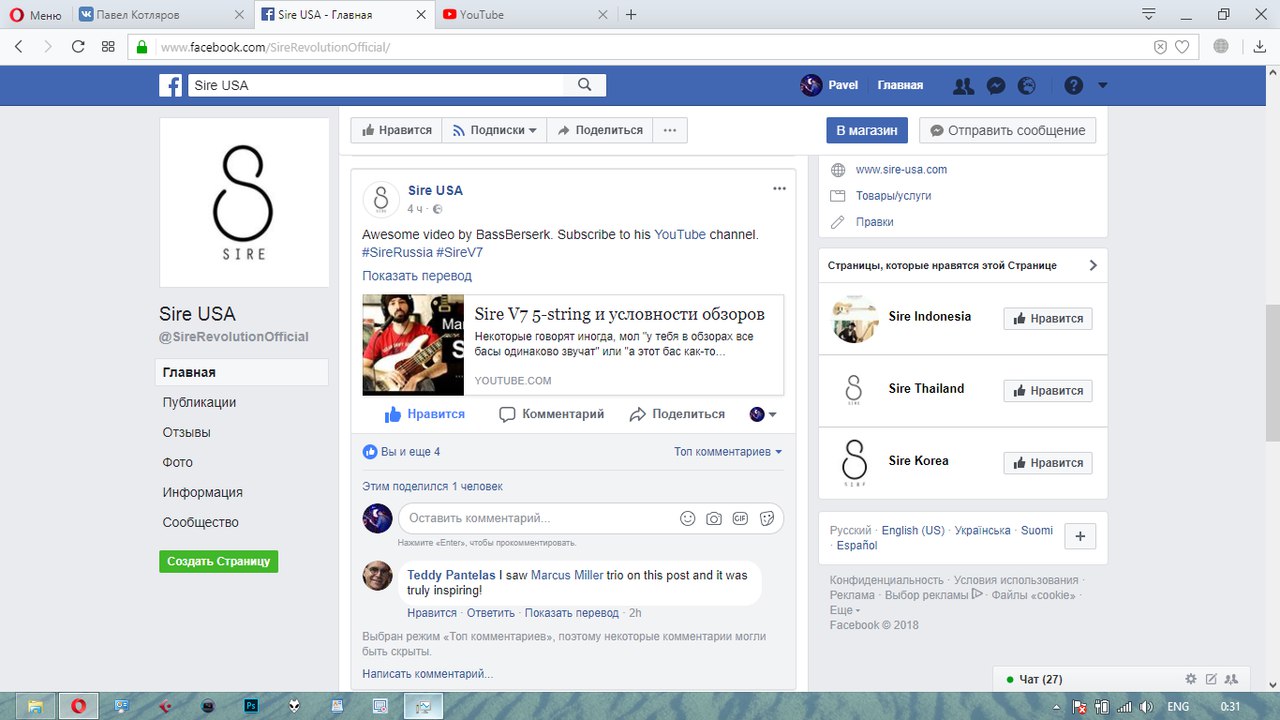Click the Facebook logo icon
The image size is (1280, 720).
pyautogui.click(x=170, y=85)
